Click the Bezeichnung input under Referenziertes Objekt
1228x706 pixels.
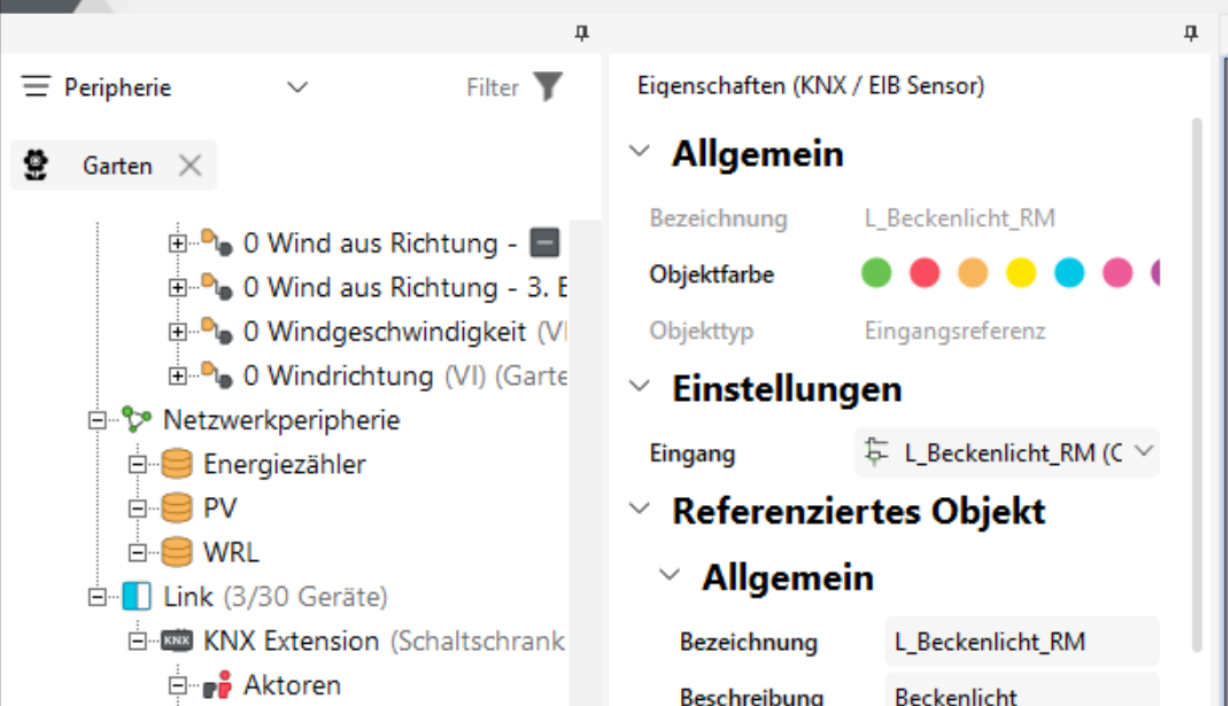(x=1020, y=641)
